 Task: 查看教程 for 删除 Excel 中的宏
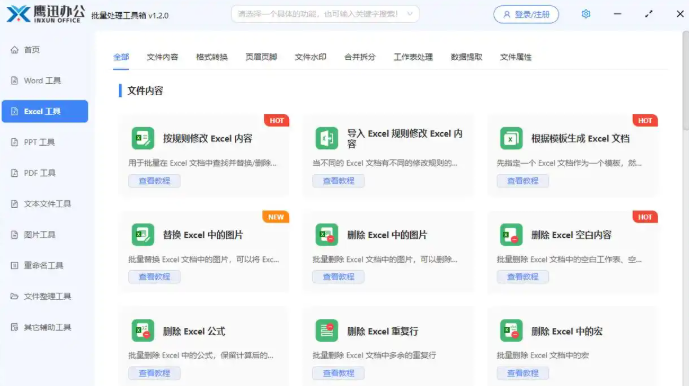click(x=522, y=373)
